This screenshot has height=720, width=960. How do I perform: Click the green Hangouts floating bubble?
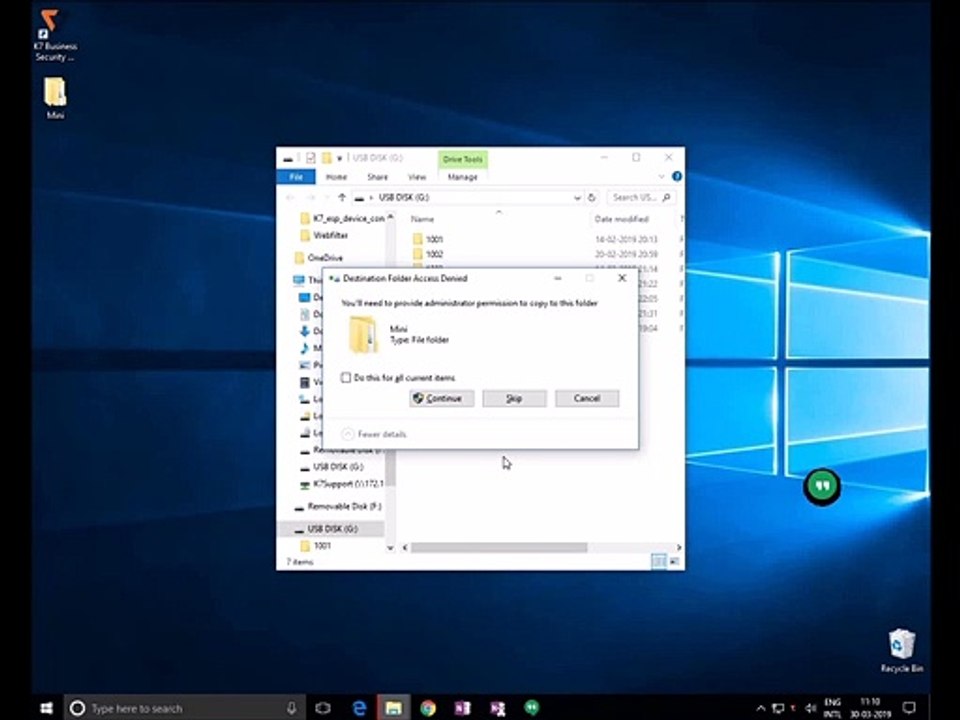(x=822, y=487)
